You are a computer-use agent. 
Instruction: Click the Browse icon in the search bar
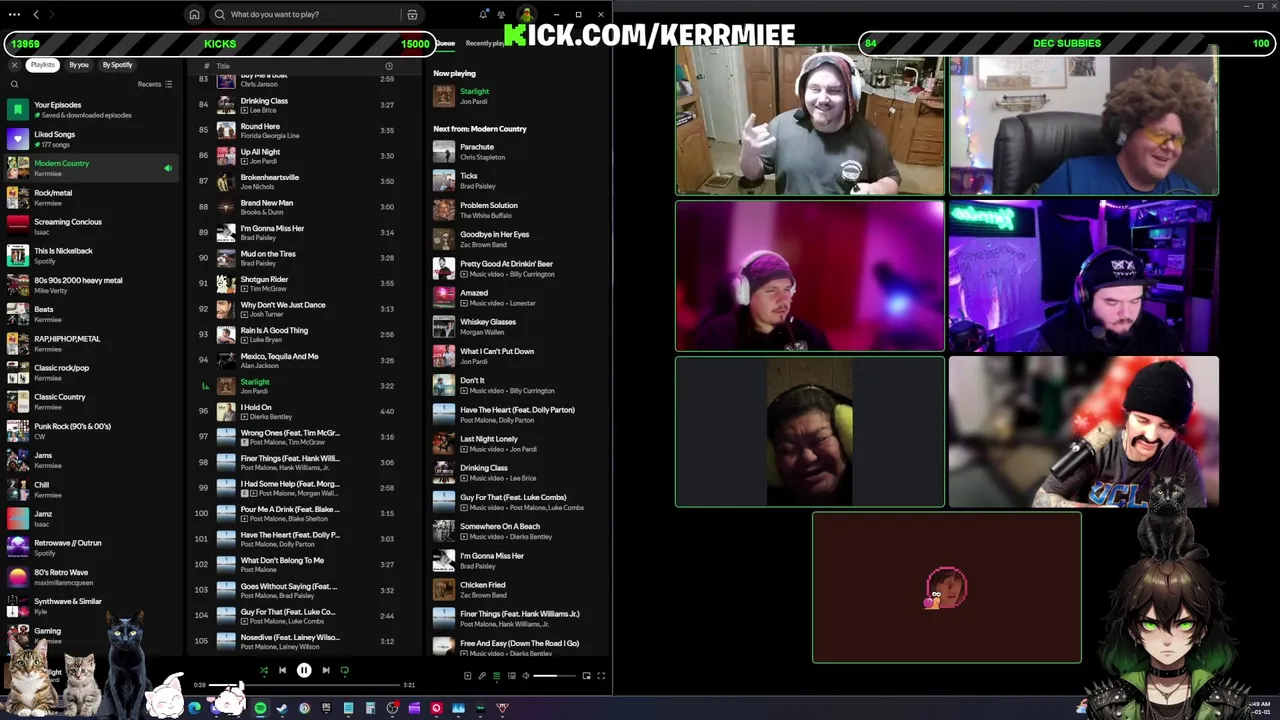[412, 14]
